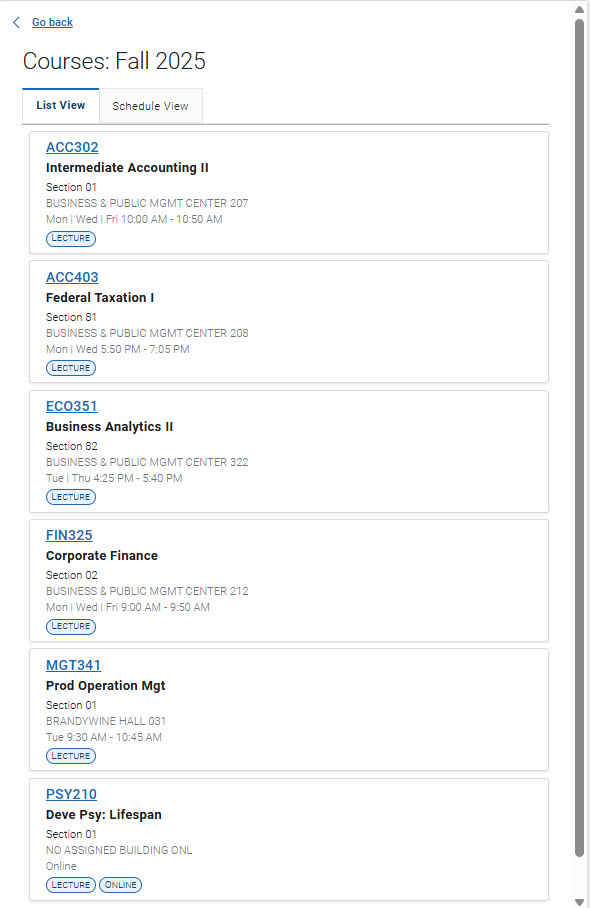Select the List View tab
The image size is (590, 908).
(x=60, y=105)
